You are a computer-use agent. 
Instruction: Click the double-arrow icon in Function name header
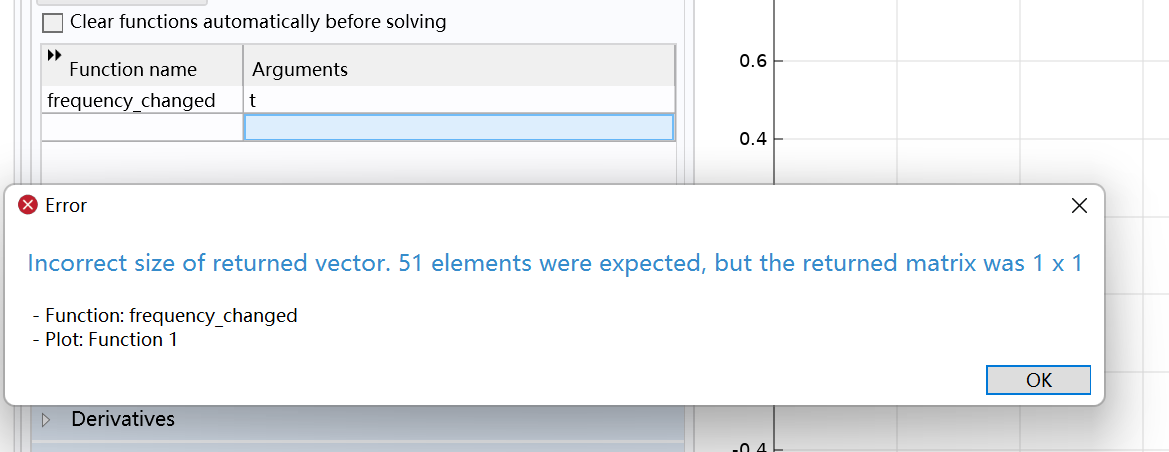(x=54, y=54)
